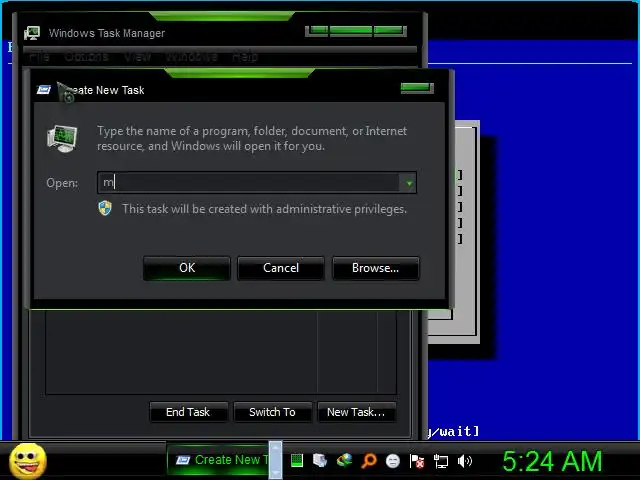The width and height of the screenshot is (640, 480).
Task: Open the File menu in Task Manager
Action: [x=39, y=56]
